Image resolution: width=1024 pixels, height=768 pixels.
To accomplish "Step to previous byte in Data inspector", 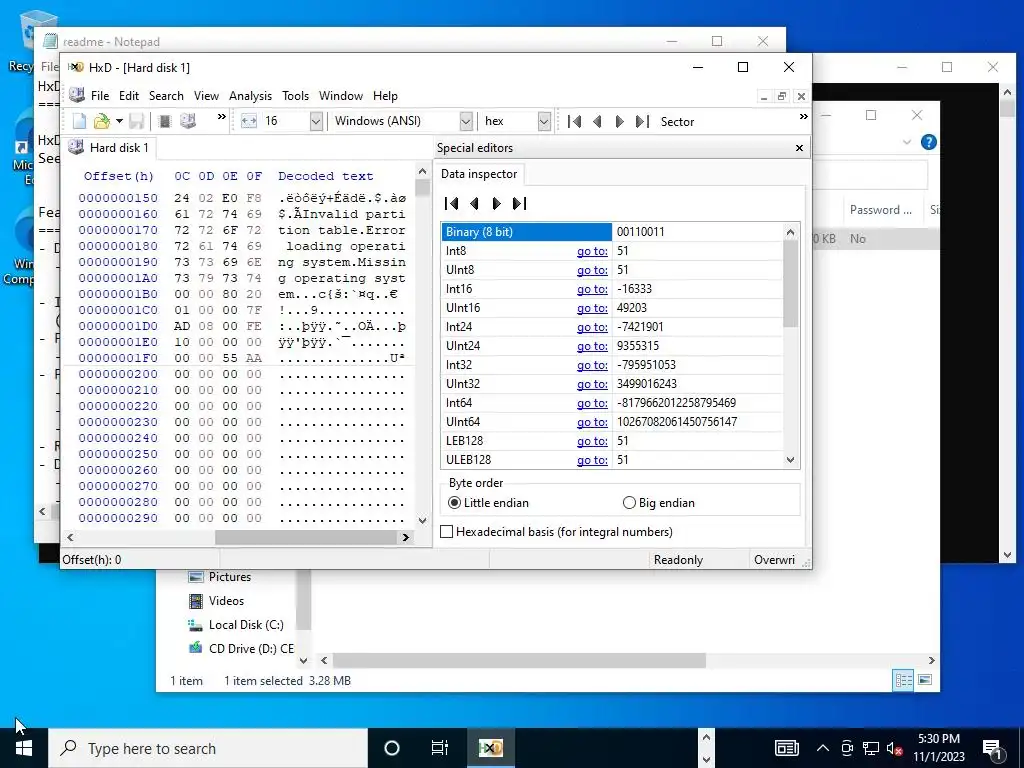I will (x=474, y=204).
